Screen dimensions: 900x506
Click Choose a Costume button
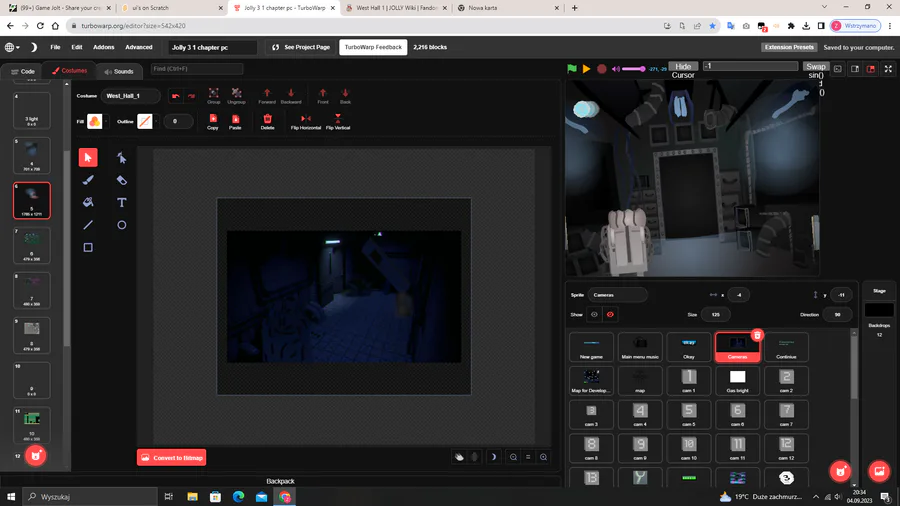click(36, 456)
